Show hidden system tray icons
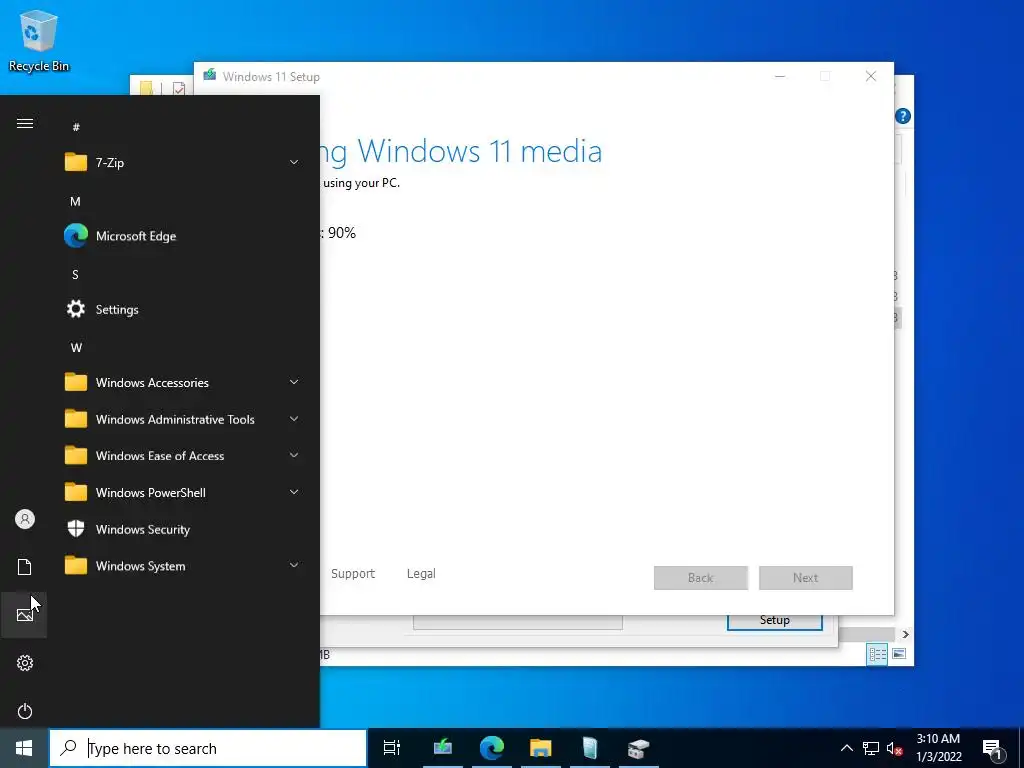The image size is (1024, 768). click(x=846, y=748)
